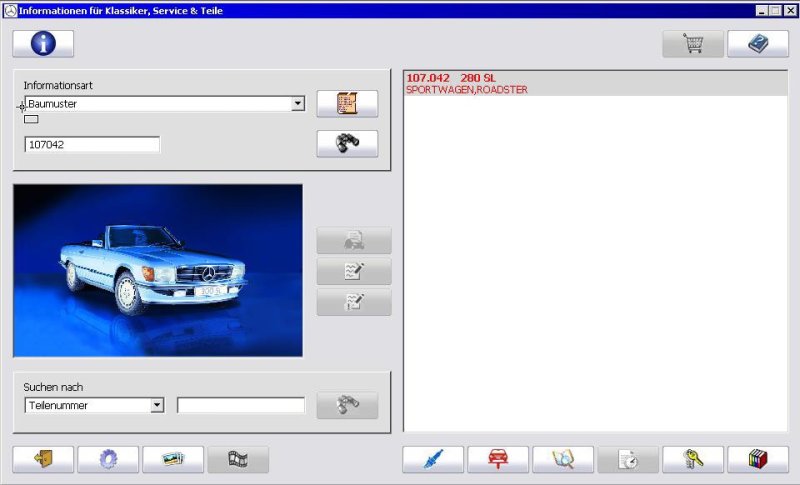Click binoculars button in Suchen nach section
The width and height of the screenshot is (800, 485).
(x=347, y=405)
